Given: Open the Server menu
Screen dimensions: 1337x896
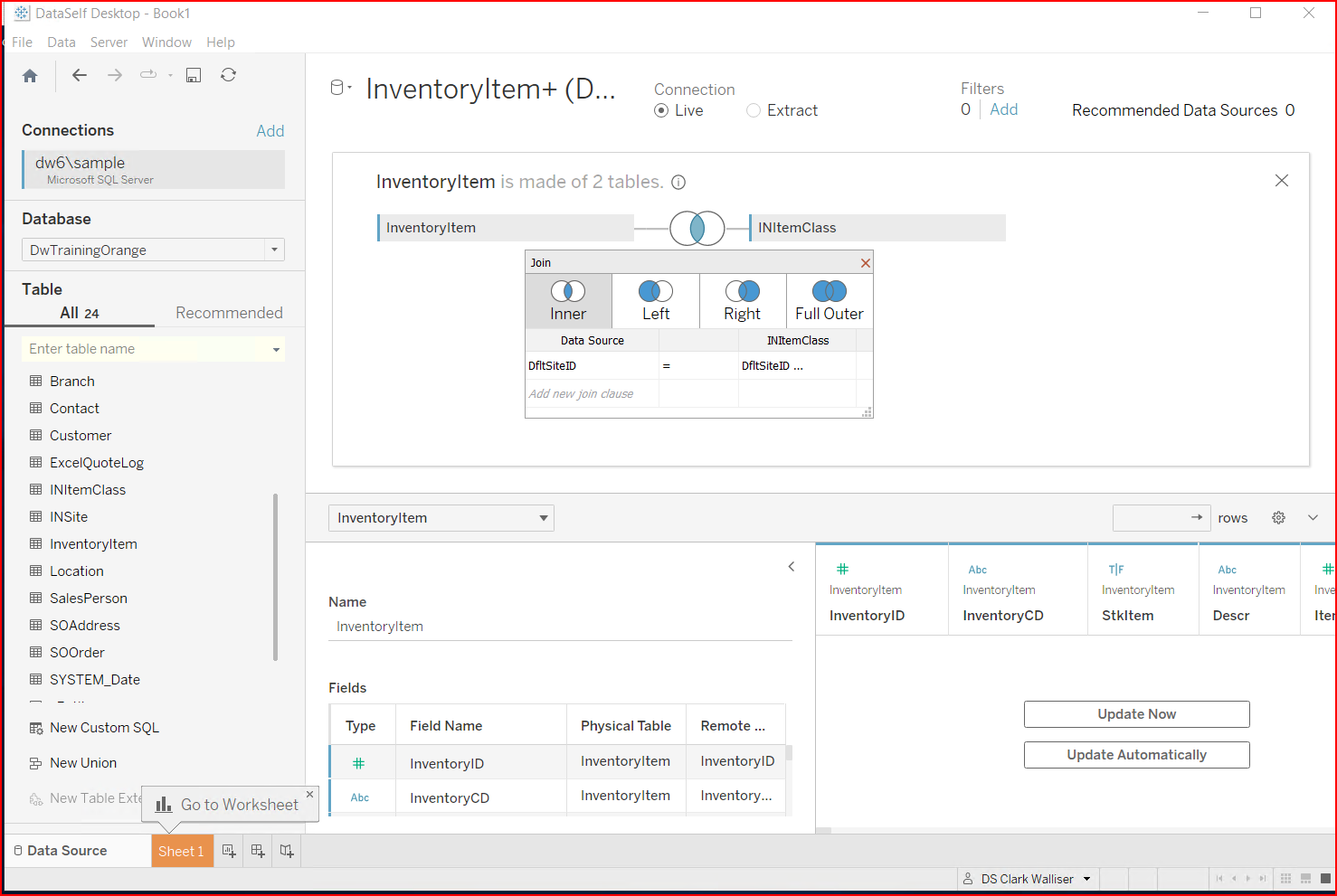Looking at the screenshot, I should pyautogui.click(x=109, y=42).
